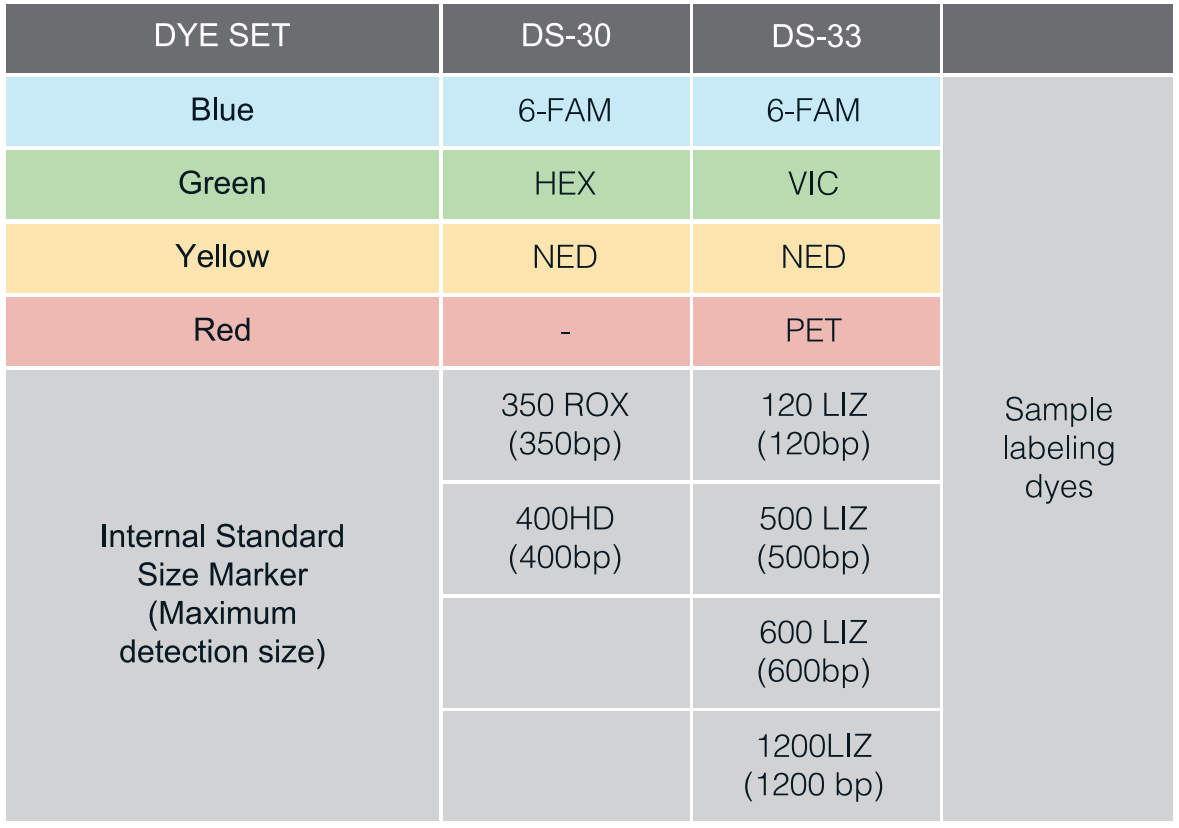Screen dimensions: 1179x828
Task: Select the VIC cell under DS-33
Action: pyautogui.click(x=814, y=184)
